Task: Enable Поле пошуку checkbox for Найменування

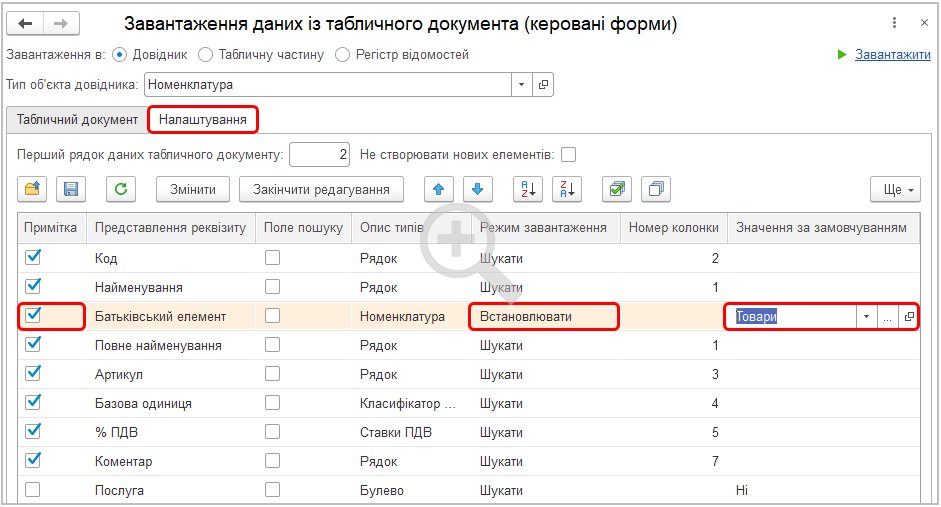Action: (272, 286)
